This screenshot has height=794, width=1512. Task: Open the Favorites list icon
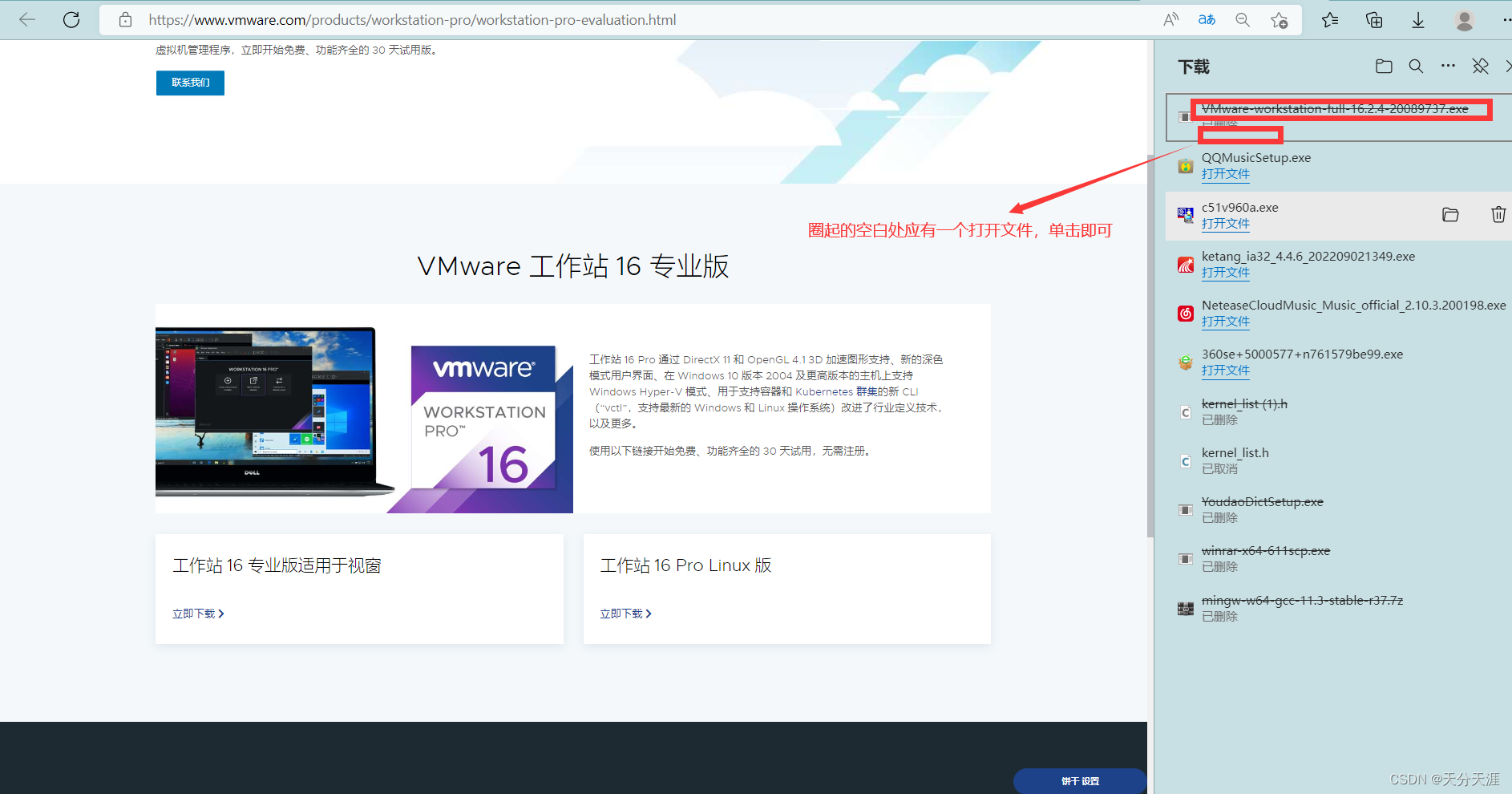tap(1330, 20)
